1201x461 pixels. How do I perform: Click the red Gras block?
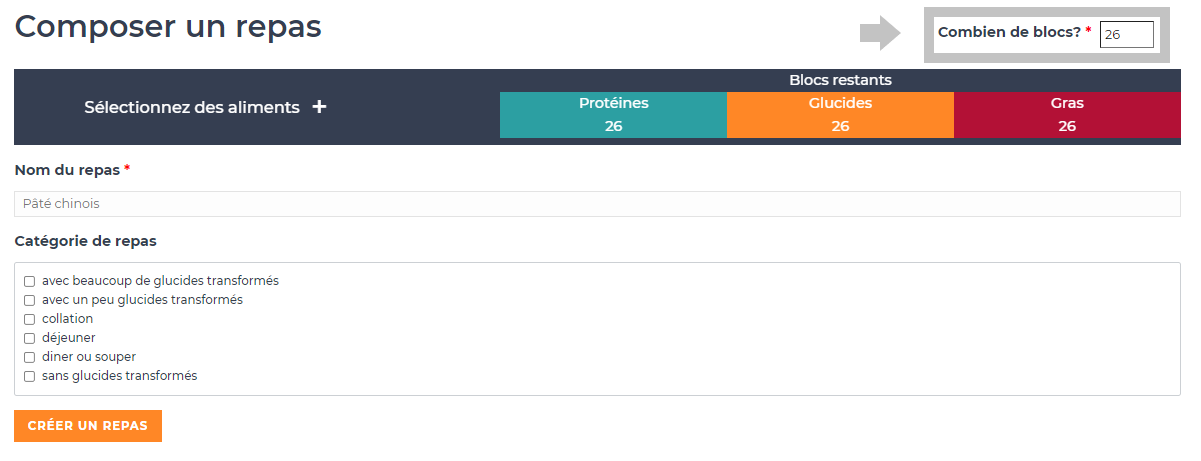pyautogui.click(x=1067, y=115)
